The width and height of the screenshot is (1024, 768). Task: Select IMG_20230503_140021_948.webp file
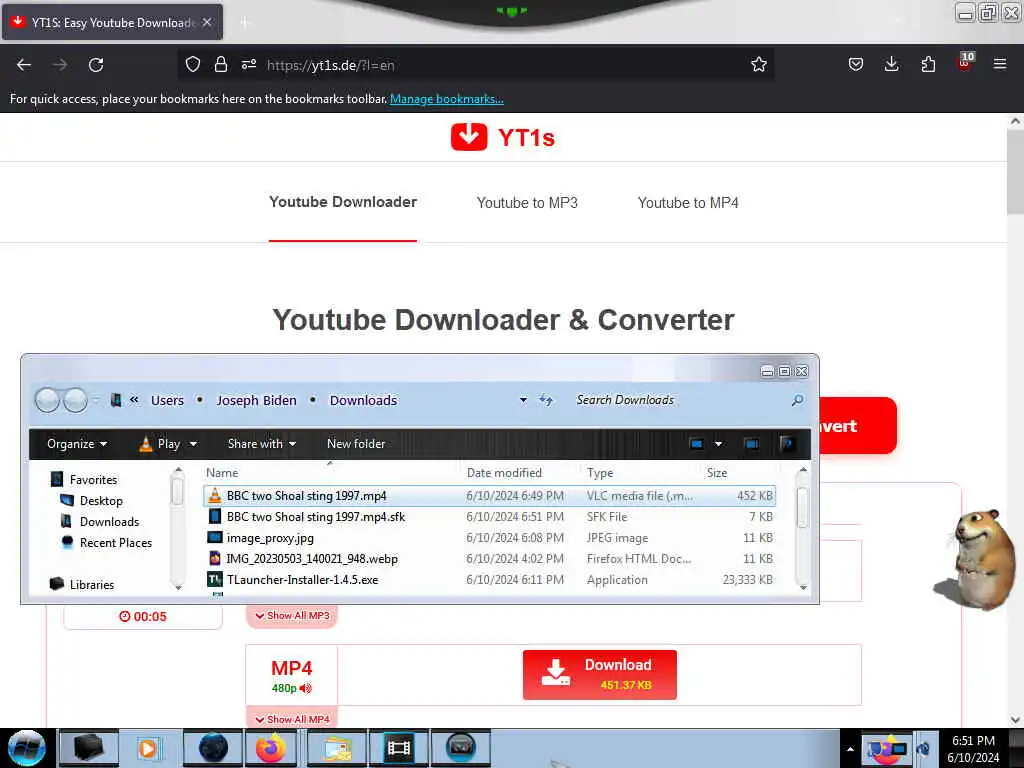[x=489, y=558]
